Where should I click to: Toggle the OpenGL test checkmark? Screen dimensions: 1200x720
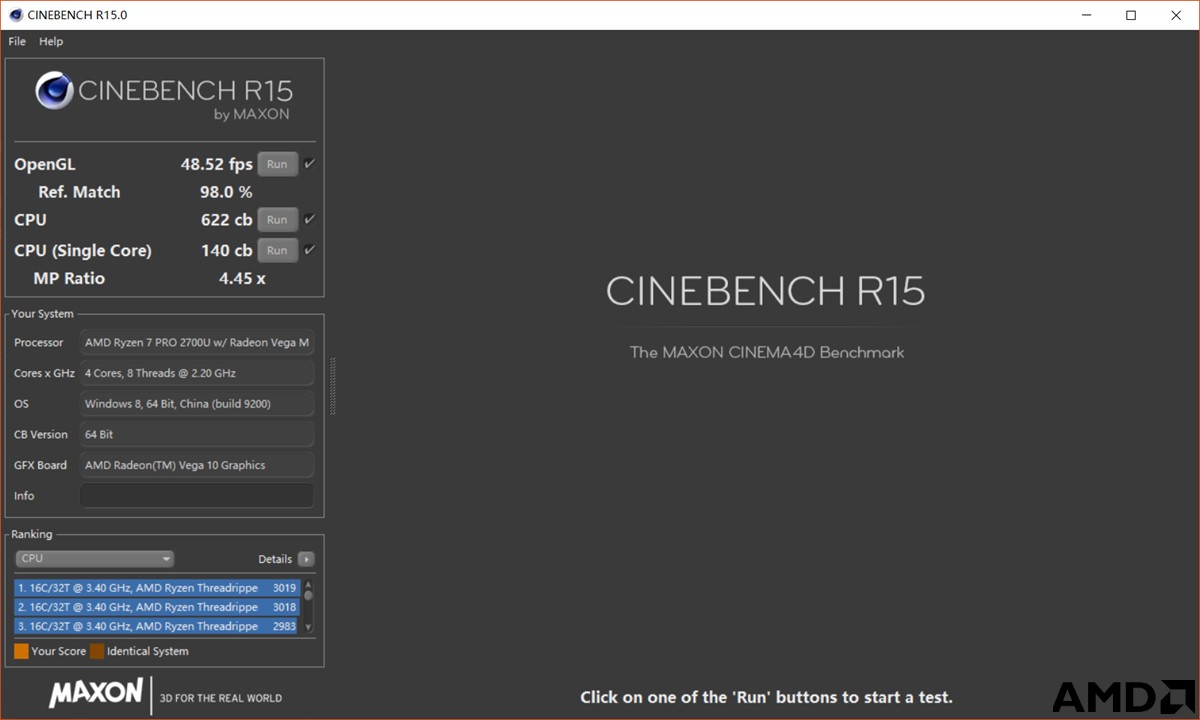coord(310,164)
